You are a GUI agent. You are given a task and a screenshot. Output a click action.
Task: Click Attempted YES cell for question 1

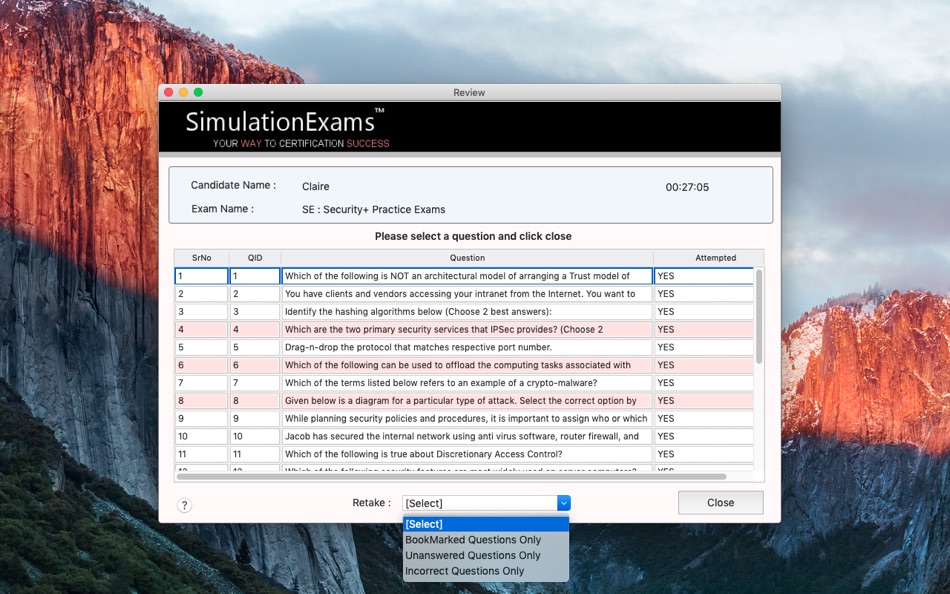(x=704, y=276)
